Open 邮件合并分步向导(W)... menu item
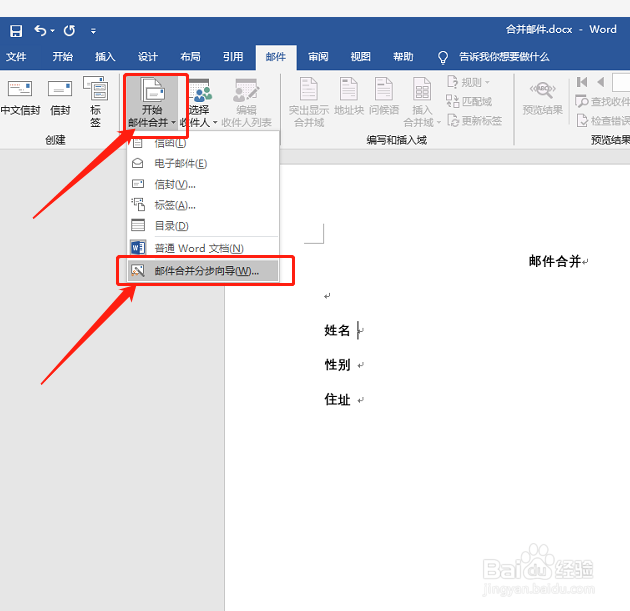630x611 pixels. (202, 271)
